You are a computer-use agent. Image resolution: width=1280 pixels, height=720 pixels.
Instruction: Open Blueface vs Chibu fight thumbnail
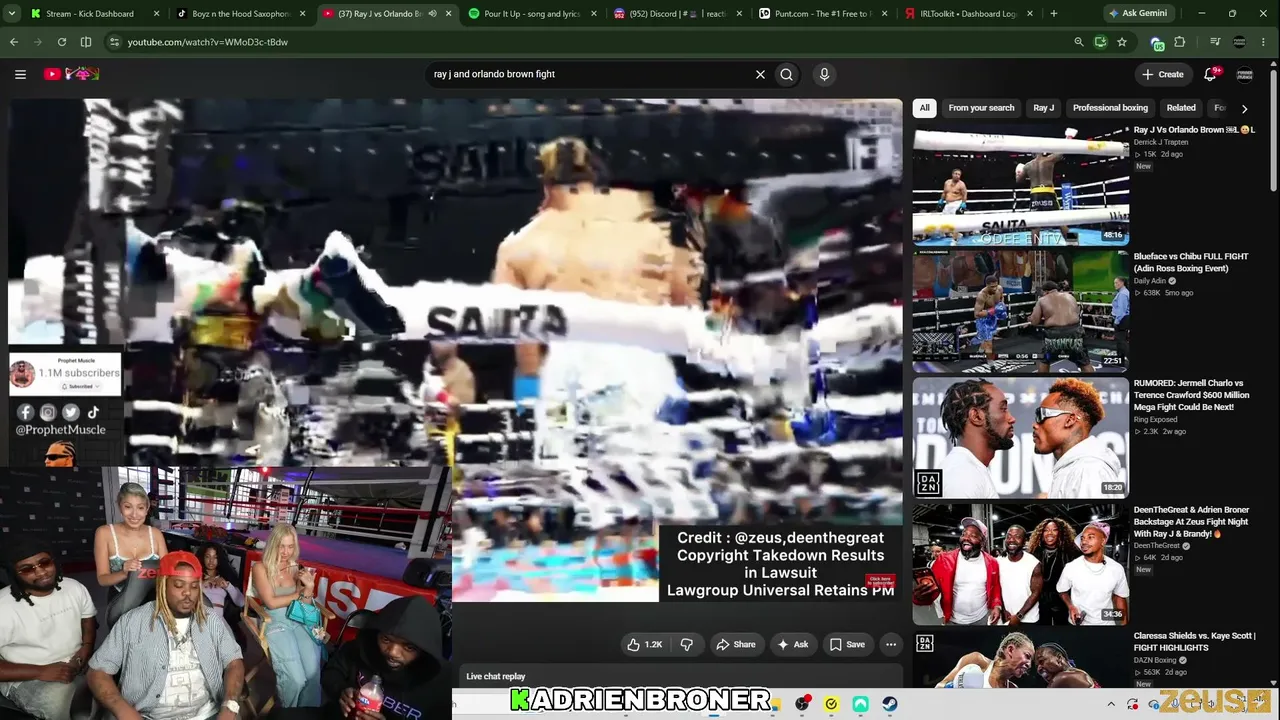click(1021, 310)
